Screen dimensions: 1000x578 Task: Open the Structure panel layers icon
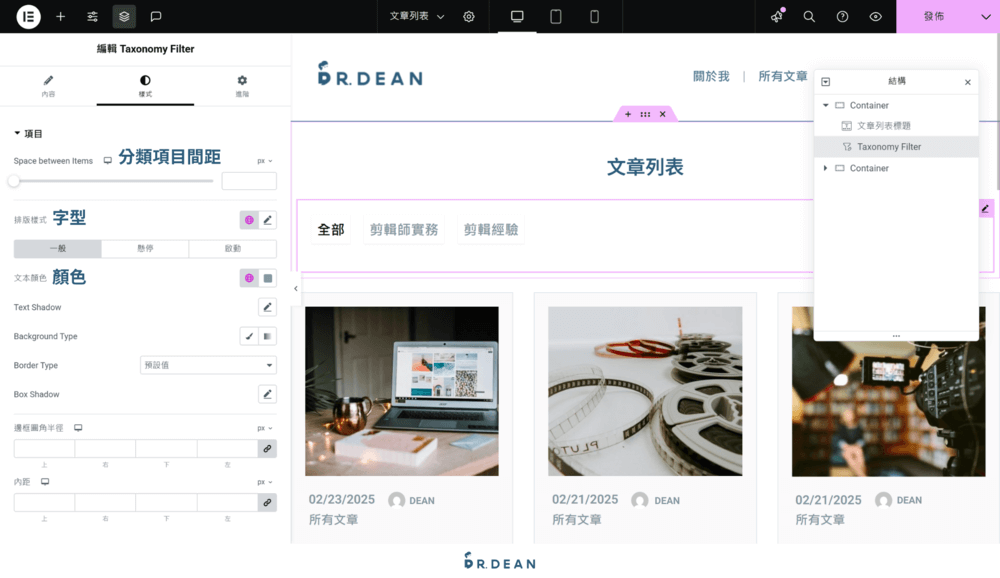coord(123,16)
